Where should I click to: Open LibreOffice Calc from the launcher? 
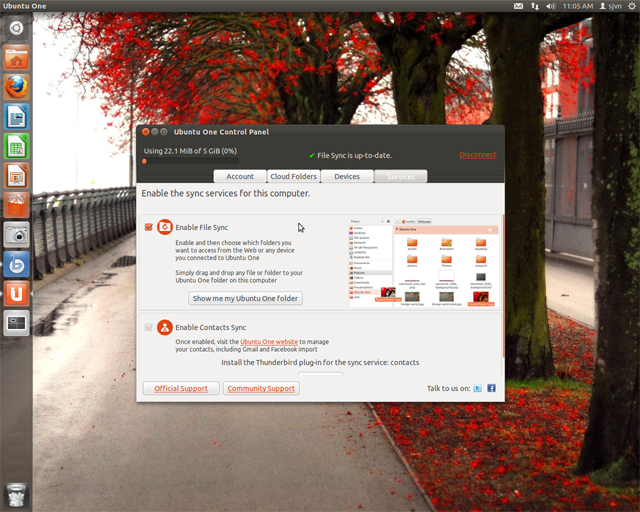[x=16, y=146]
